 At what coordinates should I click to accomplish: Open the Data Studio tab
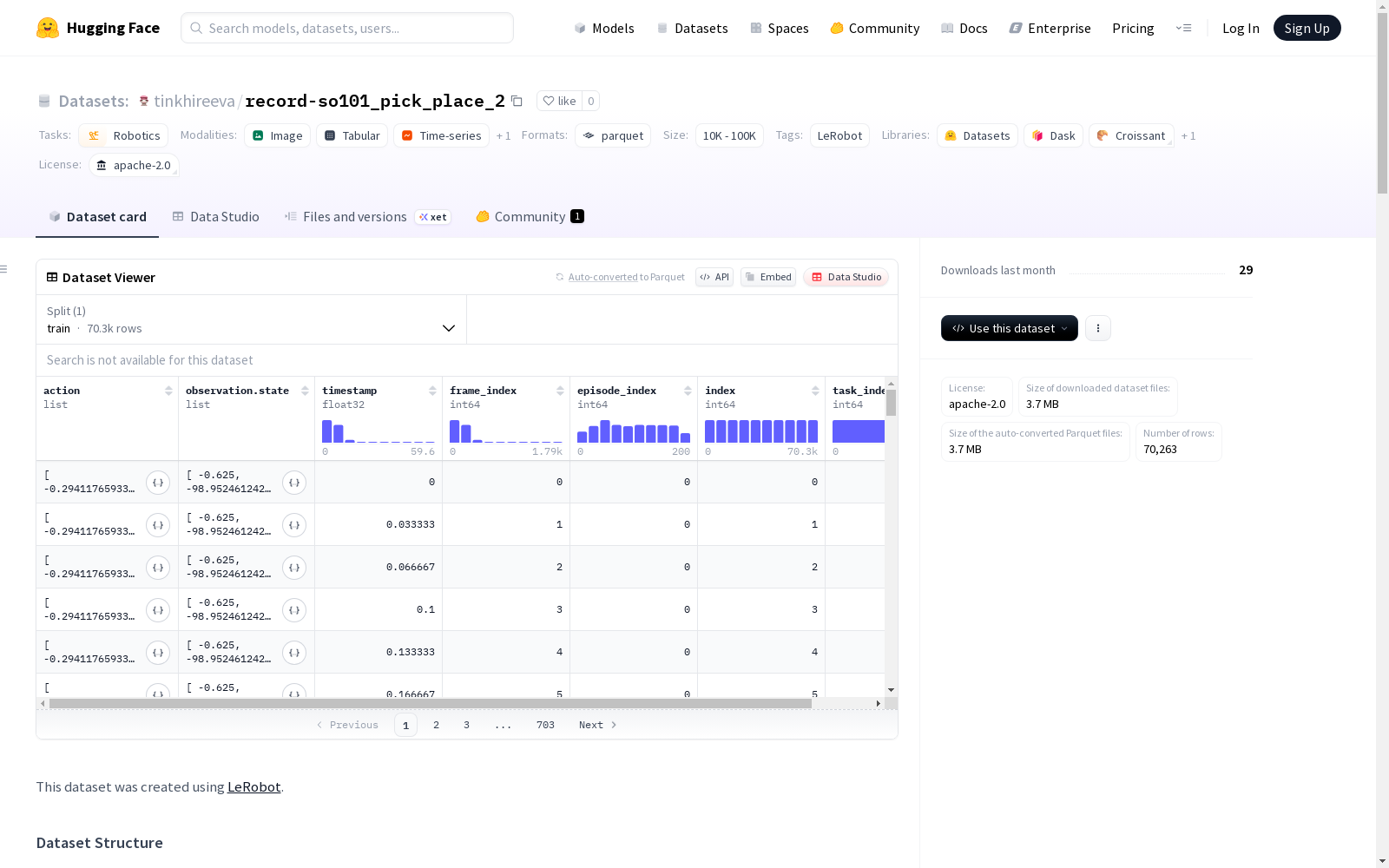tap(216, 217)
